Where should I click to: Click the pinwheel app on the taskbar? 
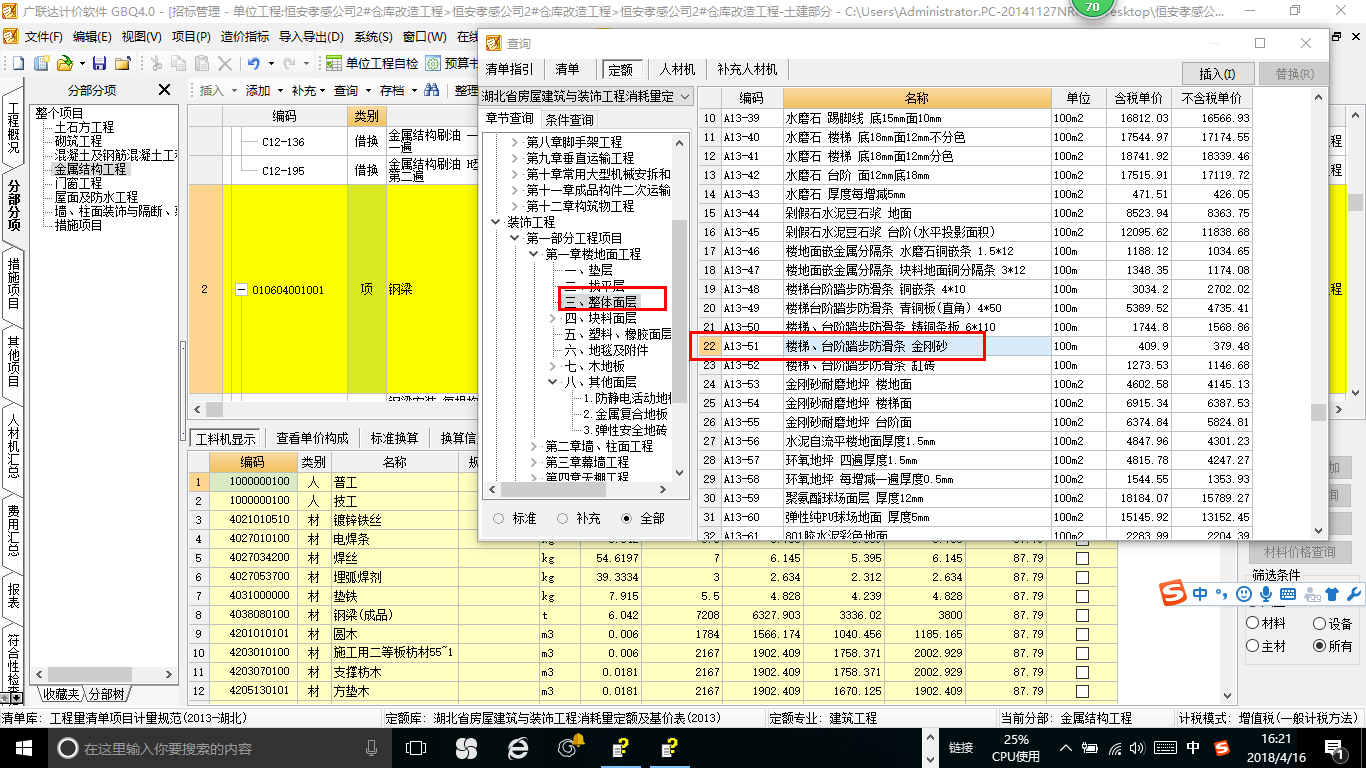click(466, 747)
